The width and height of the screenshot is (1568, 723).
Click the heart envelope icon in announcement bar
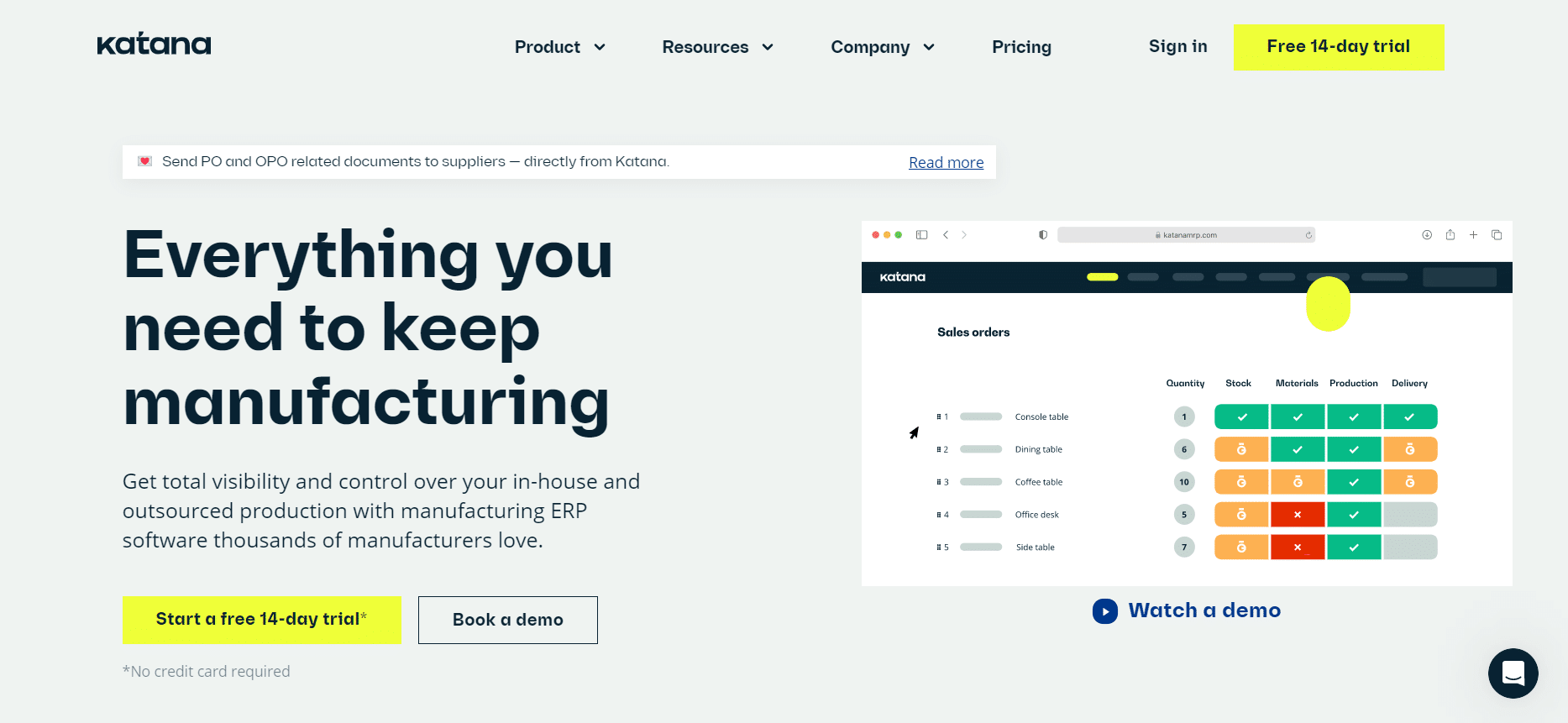pos(144,161)
